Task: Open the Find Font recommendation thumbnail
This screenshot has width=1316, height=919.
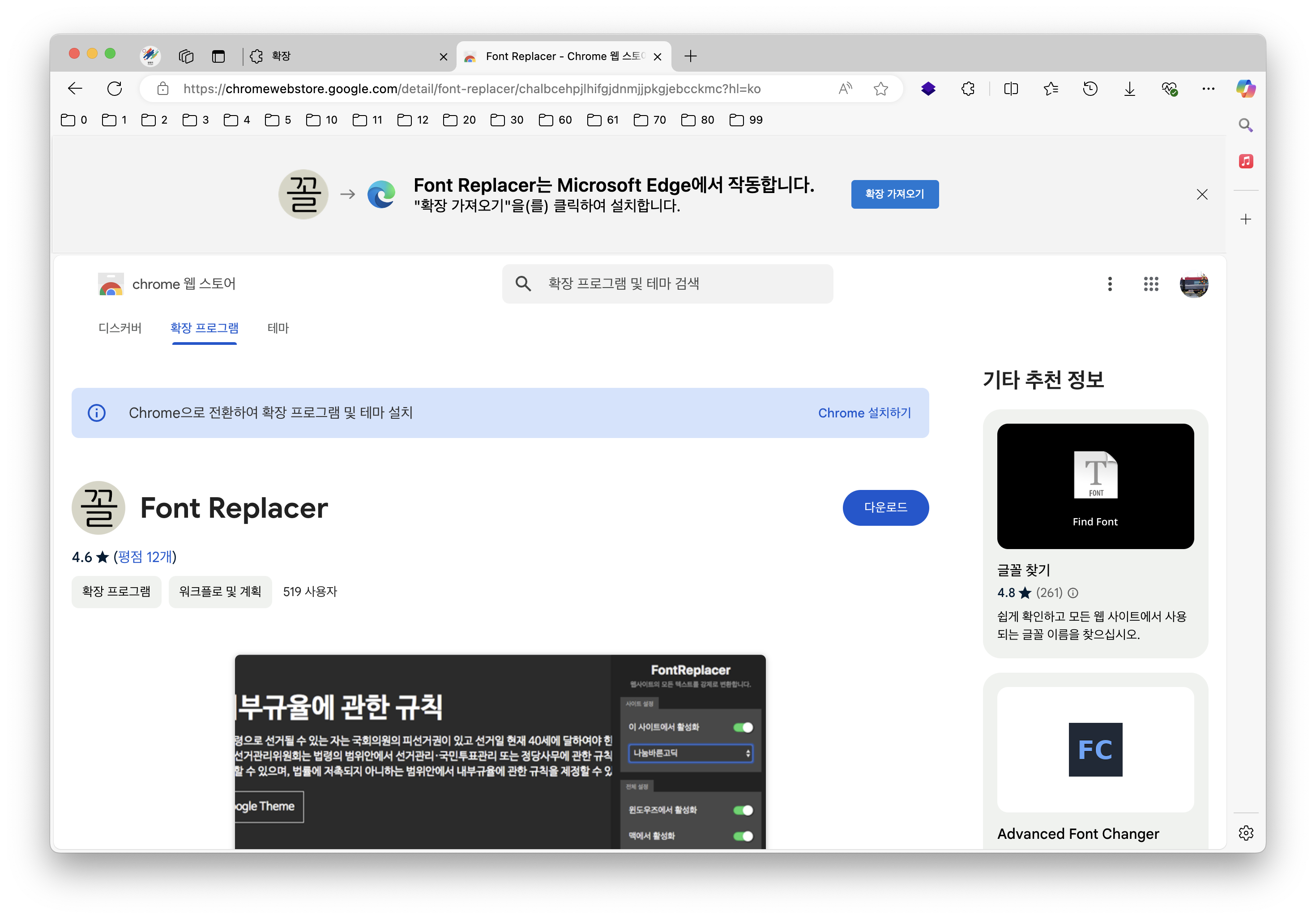Action: 1095,485
